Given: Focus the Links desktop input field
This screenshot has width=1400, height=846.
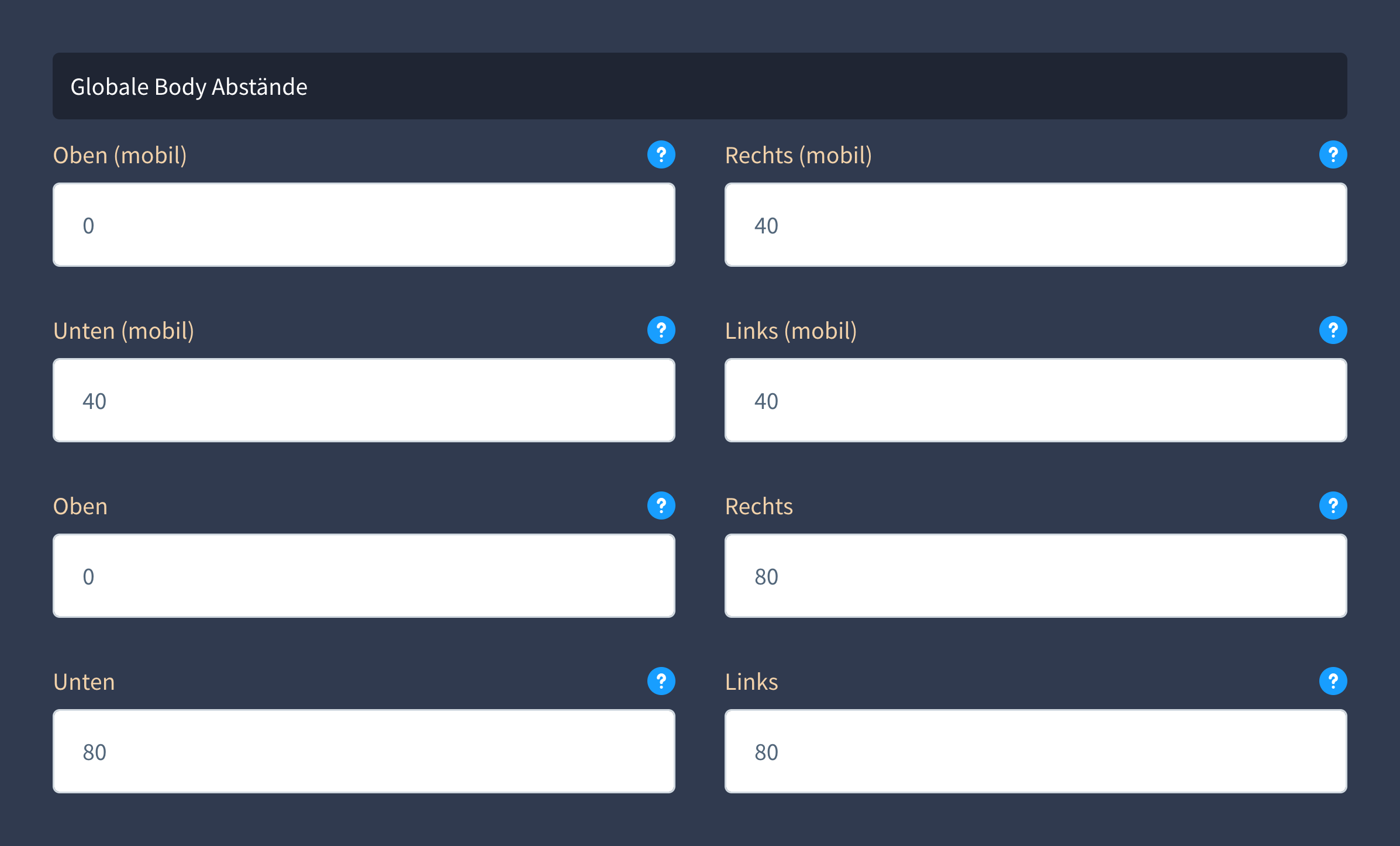Looking at the screenshot, I should 1036,752.
